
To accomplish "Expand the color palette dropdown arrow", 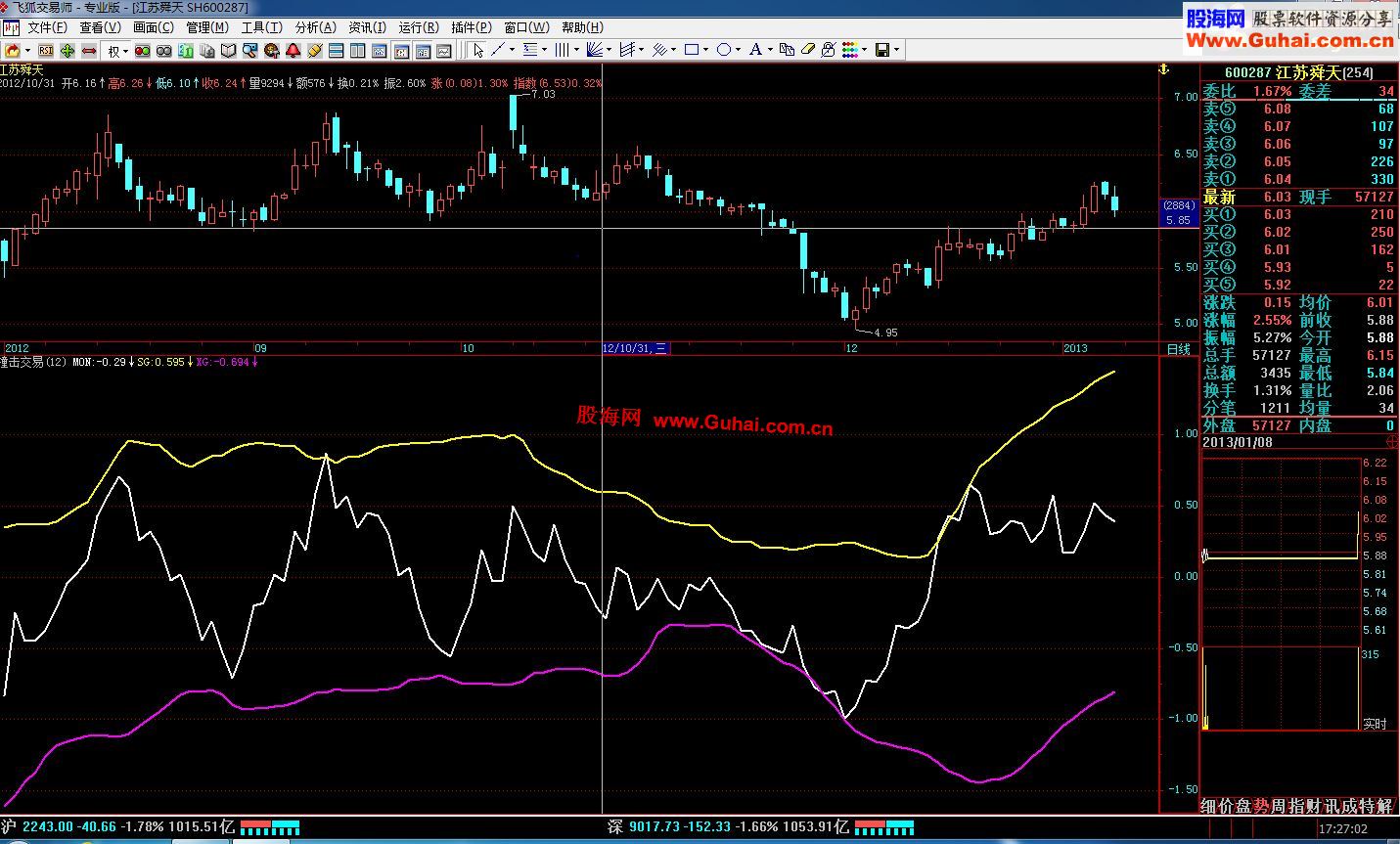I will pos(864,50).
